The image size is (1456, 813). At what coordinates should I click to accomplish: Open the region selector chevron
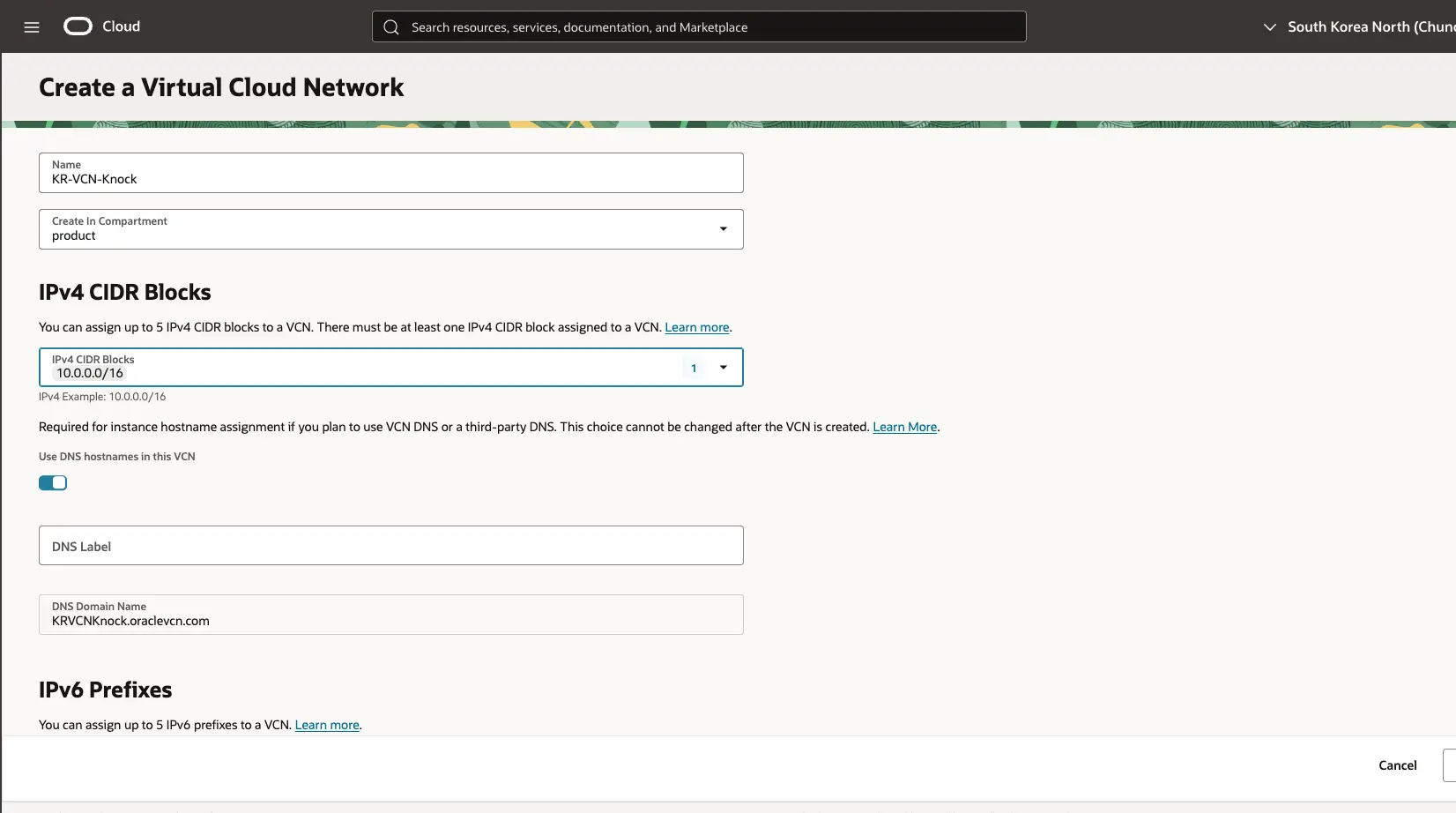[1269, 26]
